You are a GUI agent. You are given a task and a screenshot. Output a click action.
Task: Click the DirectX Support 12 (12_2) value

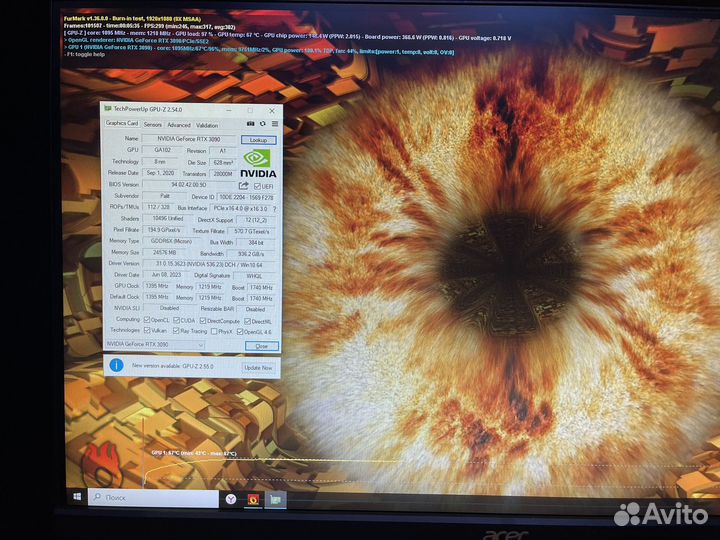(256, 220)
